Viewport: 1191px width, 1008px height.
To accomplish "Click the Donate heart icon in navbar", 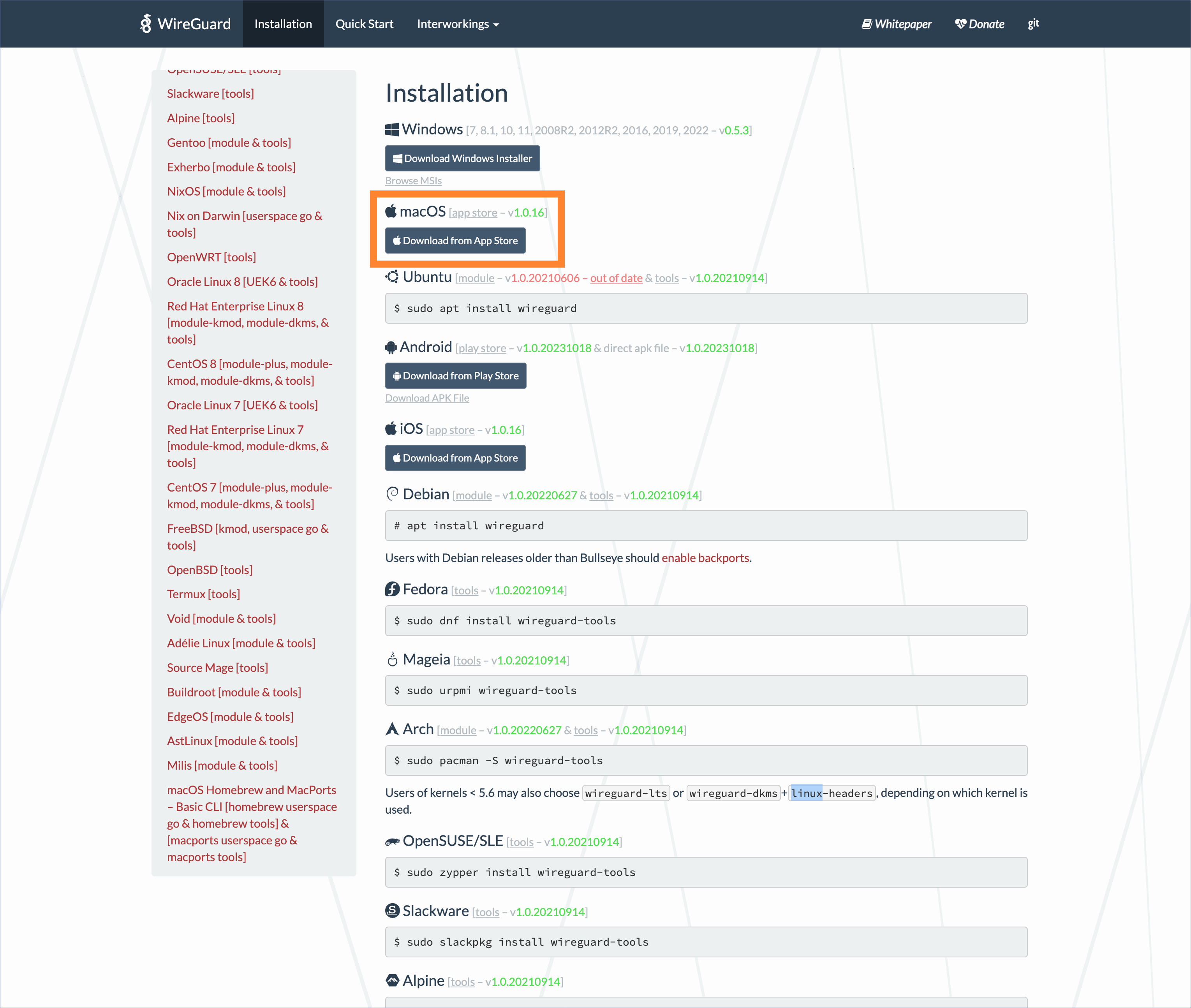I will click(x=960, y=24).
